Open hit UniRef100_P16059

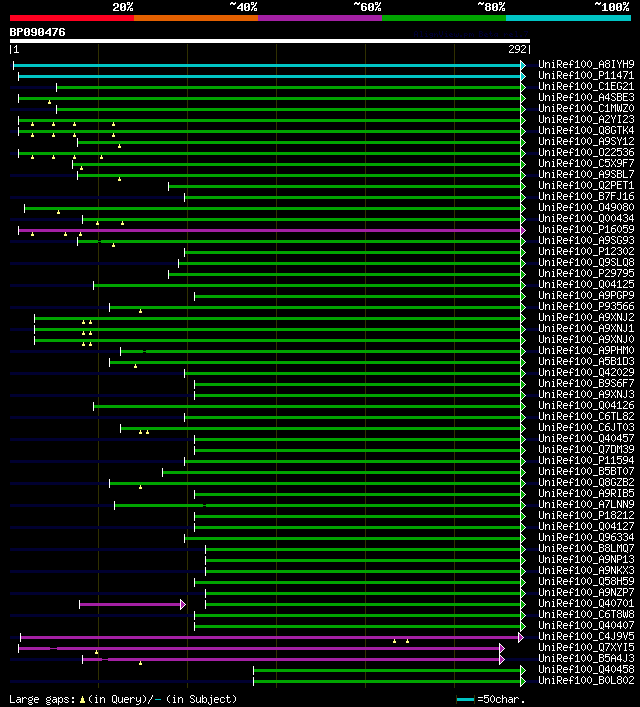tap(586, 230)
